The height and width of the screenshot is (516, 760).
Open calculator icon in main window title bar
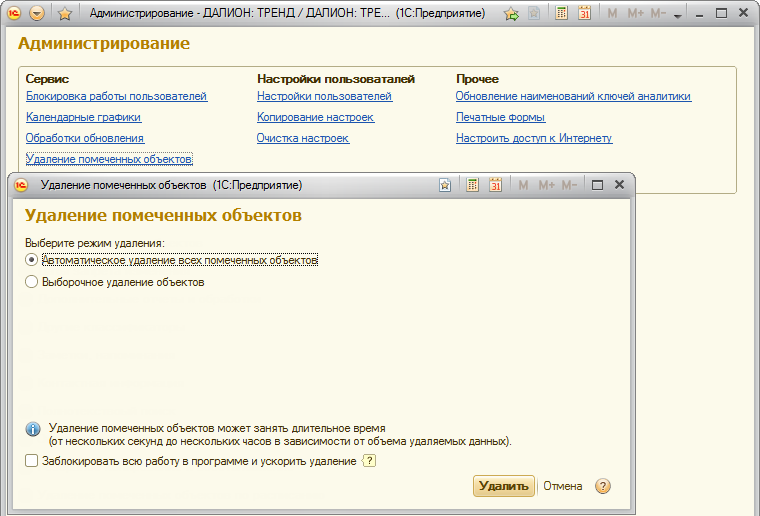coord(561,14)
